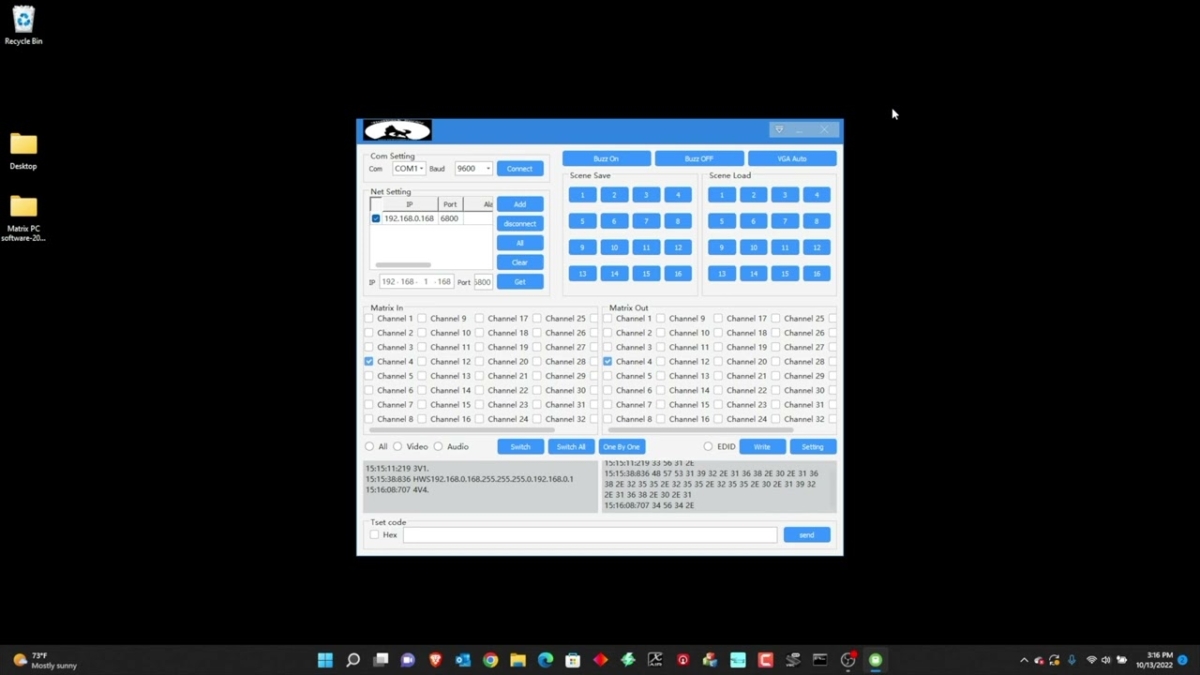Open Recycle Bin on the desktop
1200x675 pixels.
[x=23, y=24]
